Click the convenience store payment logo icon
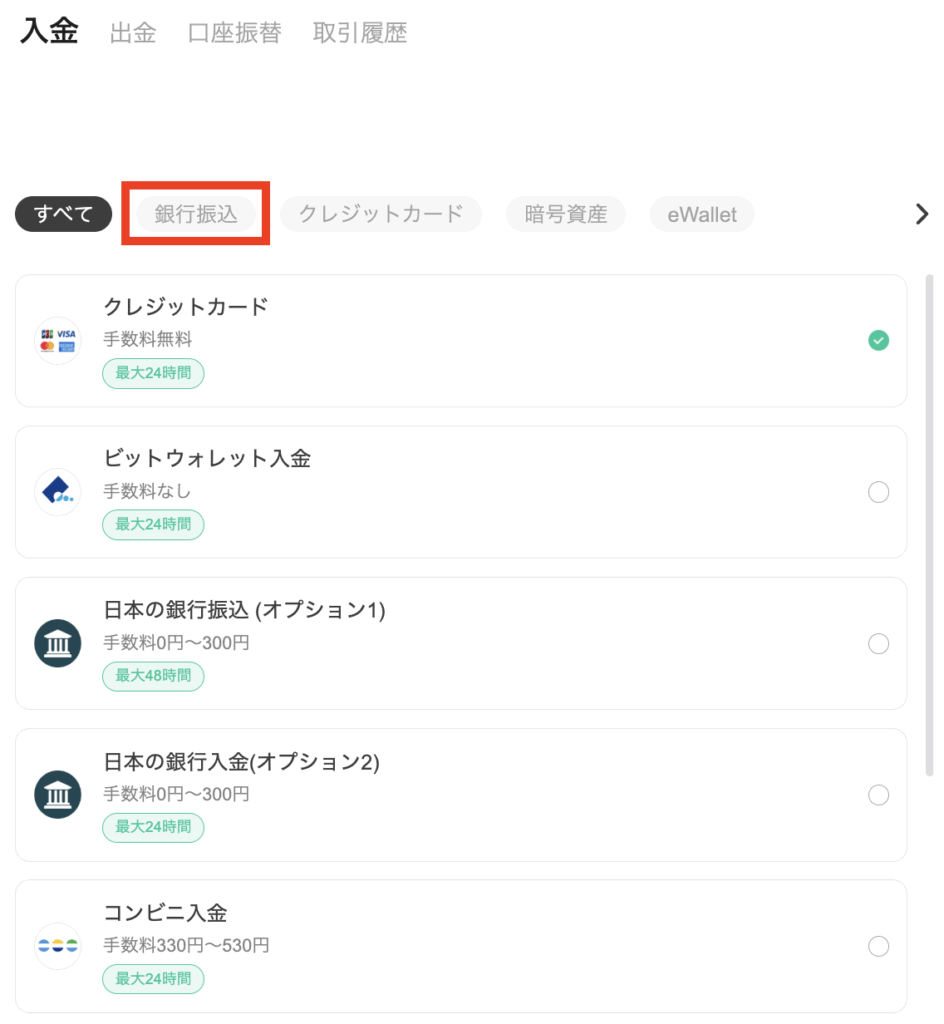Screen dimensions: 944x1024 pos(57,946)
